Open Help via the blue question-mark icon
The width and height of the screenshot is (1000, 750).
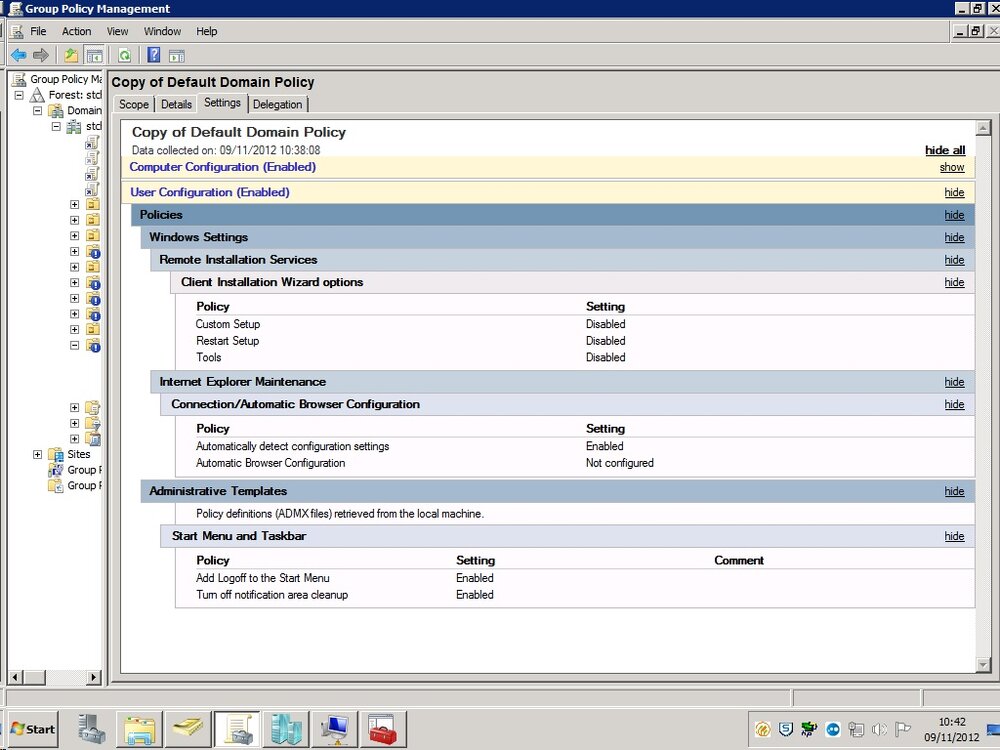(154, 55)
